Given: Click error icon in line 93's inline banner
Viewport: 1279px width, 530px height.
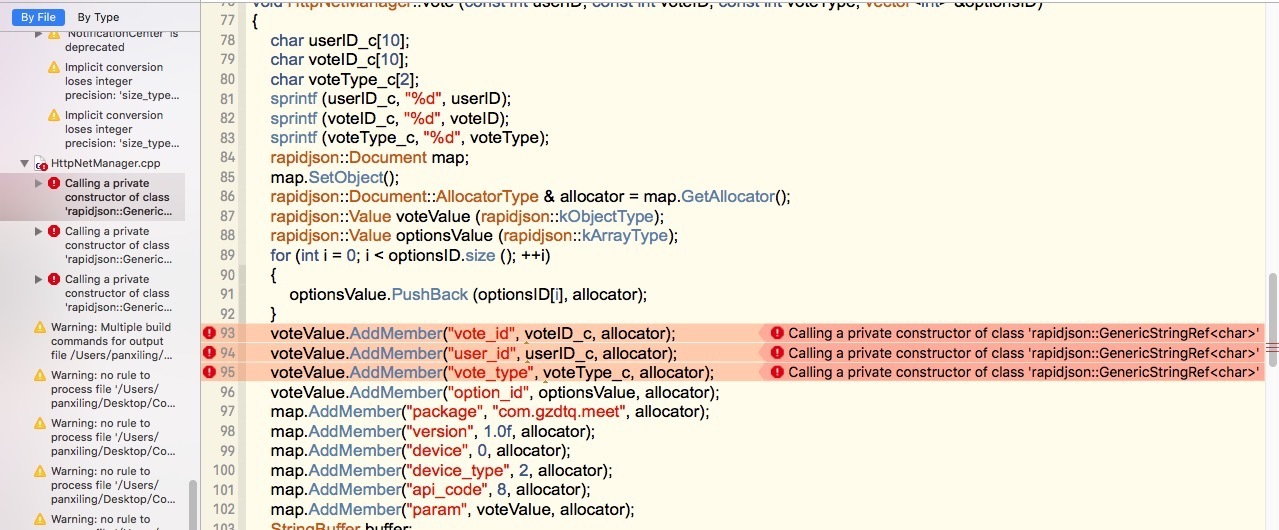Looking at the screenshot, I should click(776, 333).
